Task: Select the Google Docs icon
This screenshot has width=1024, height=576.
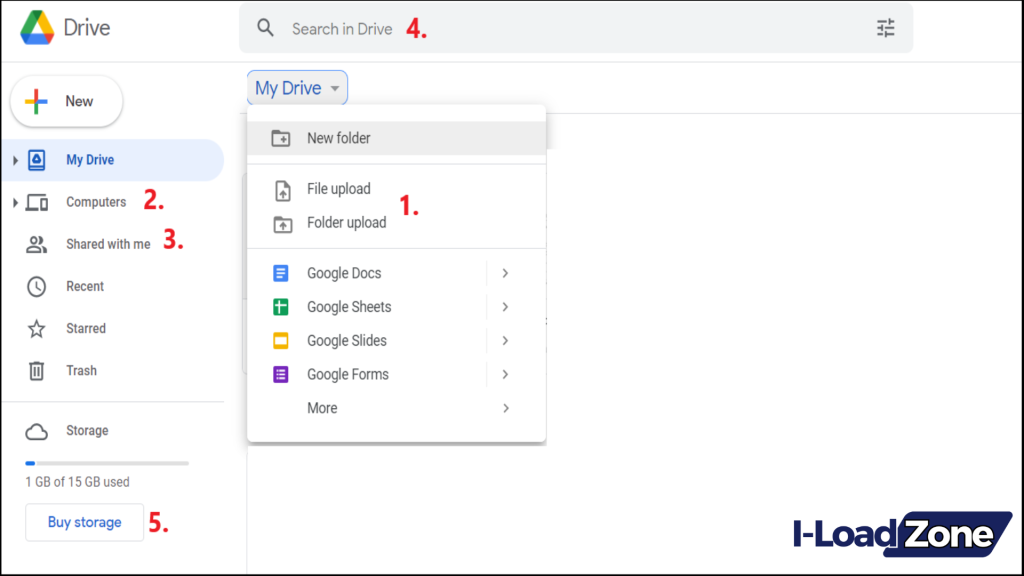Action: pos(281,272)
